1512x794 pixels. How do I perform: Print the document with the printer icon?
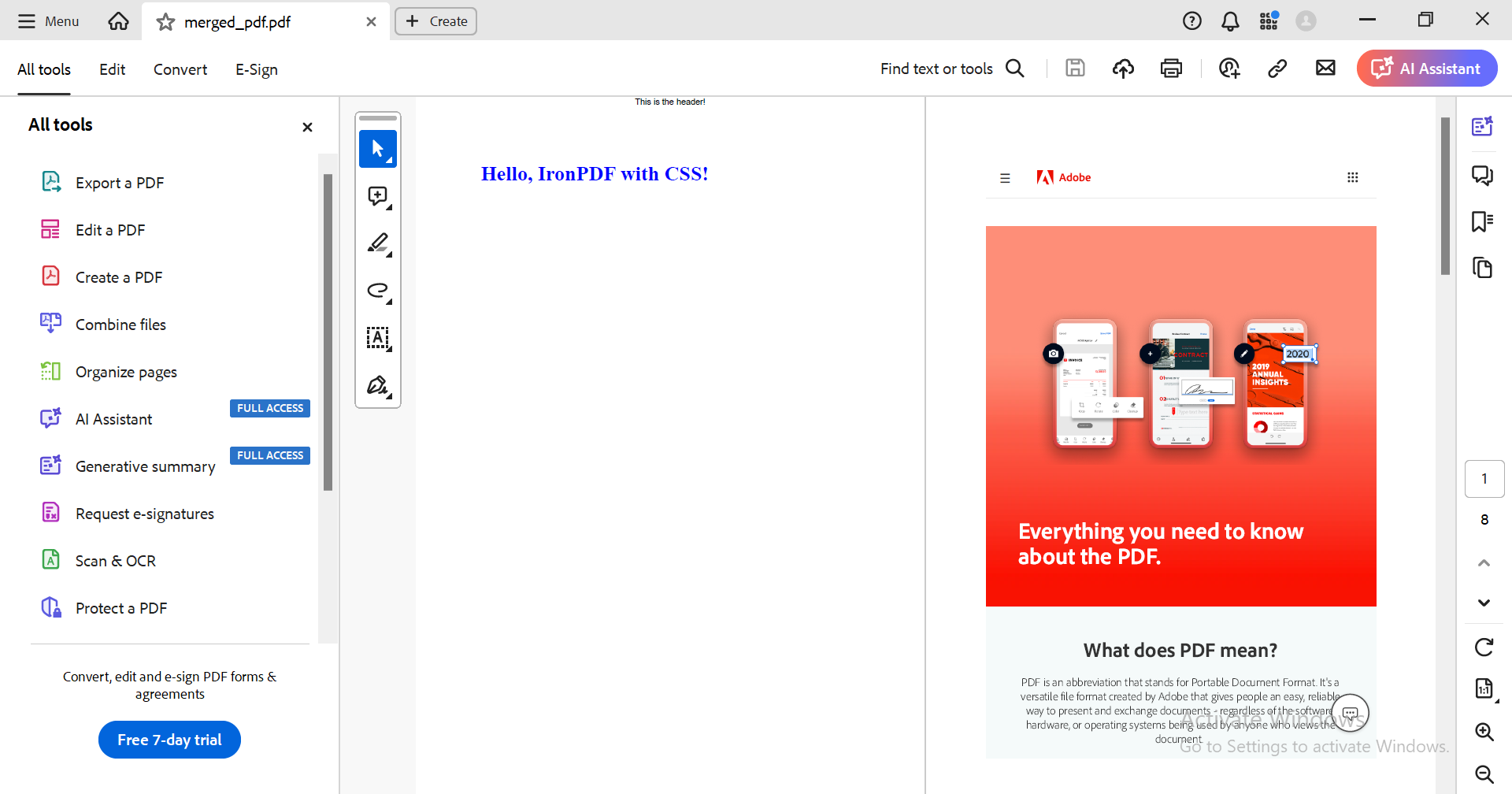pos(1171,69)
